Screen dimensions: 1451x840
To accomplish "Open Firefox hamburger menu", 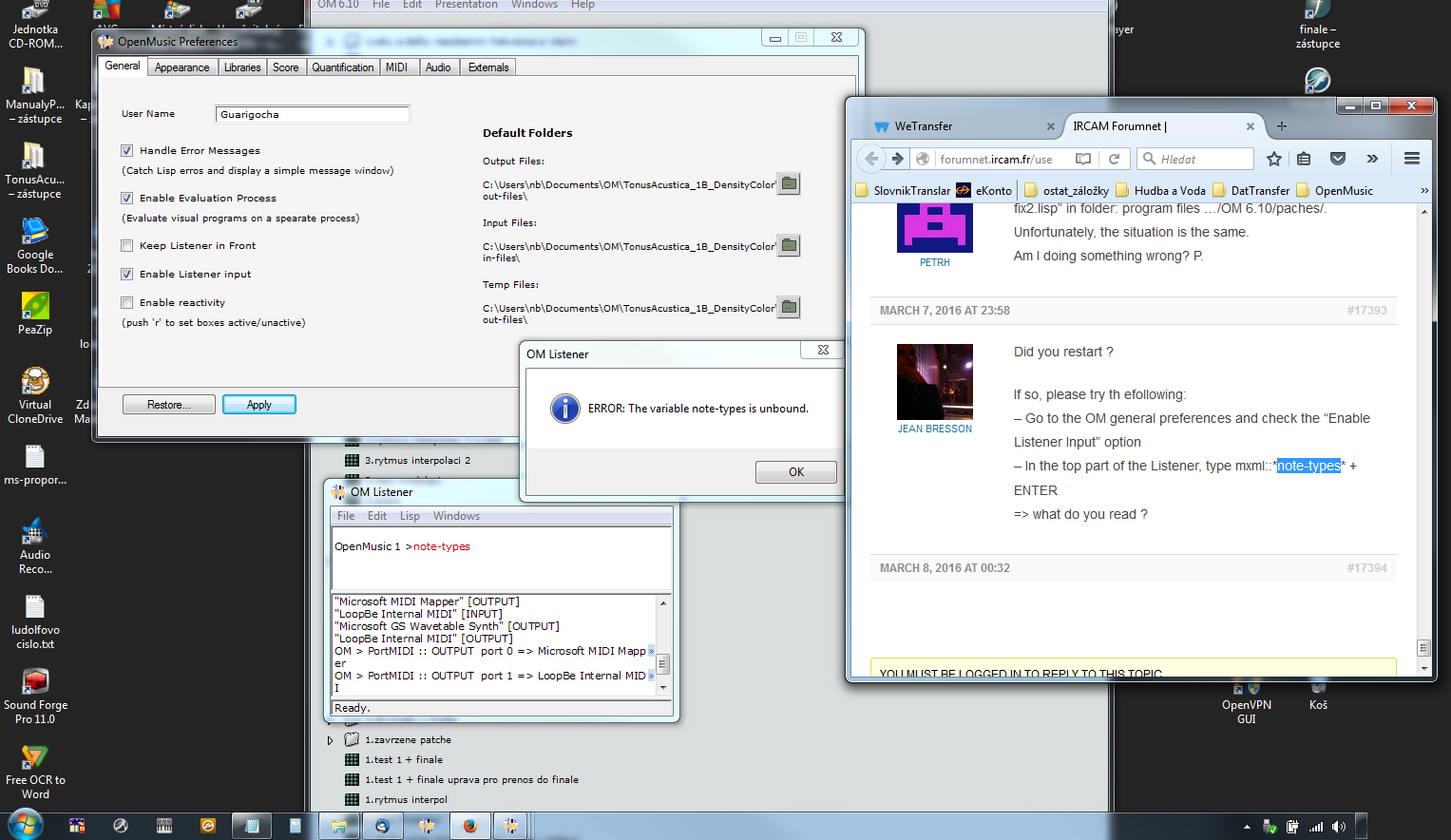I will pyautogui.click(x=1412, y=159).
